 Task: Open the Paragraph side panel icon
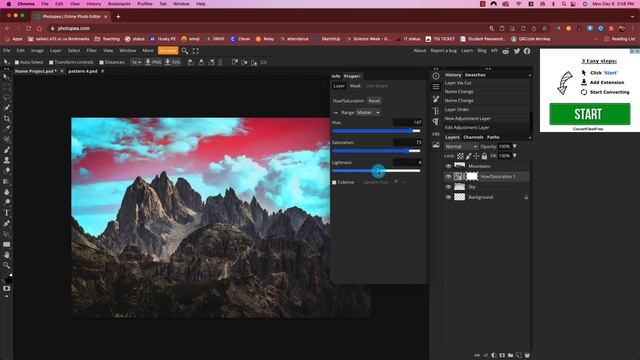tap(436, 121)
